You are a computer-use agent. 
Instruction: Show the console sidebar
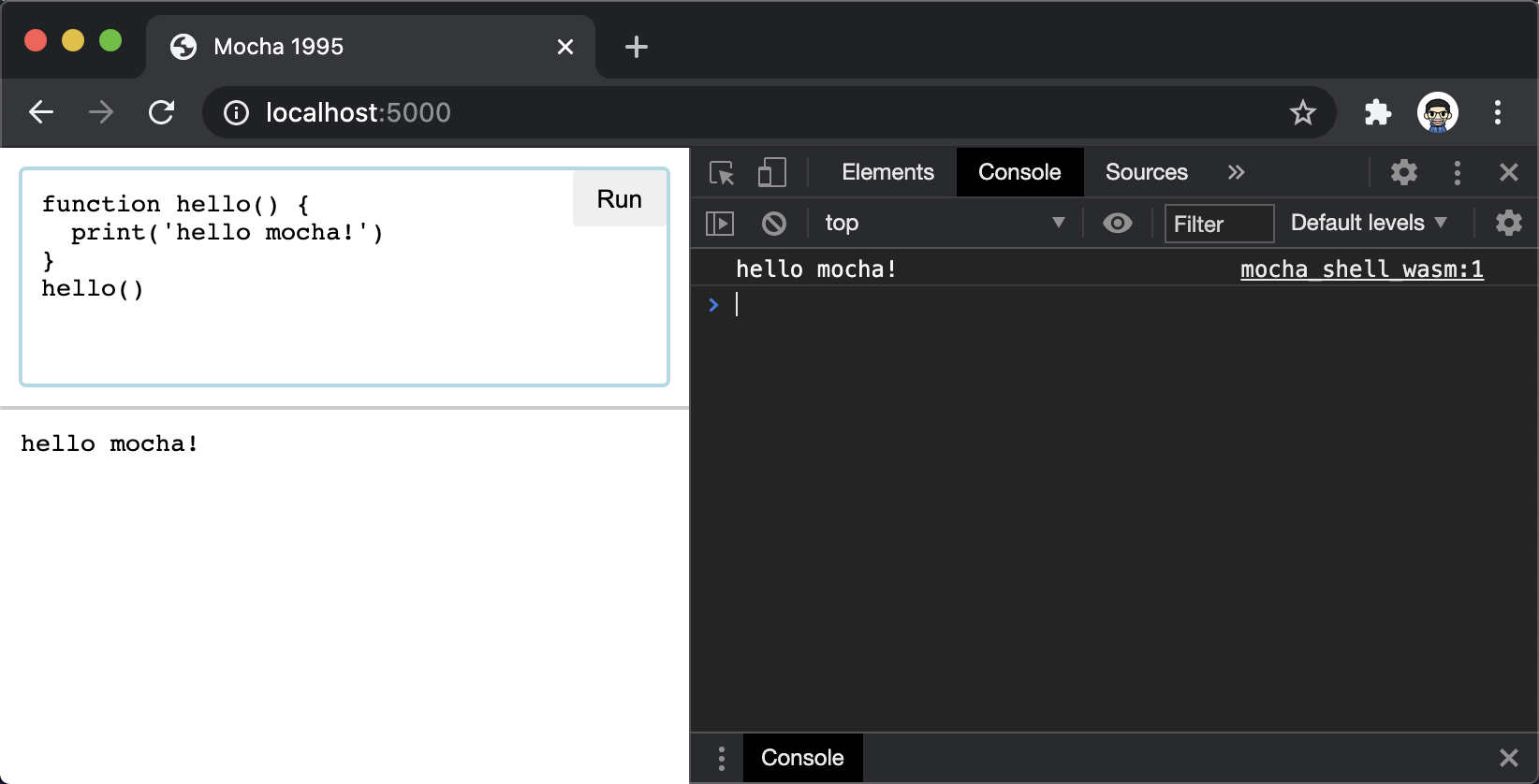[719, 224]
